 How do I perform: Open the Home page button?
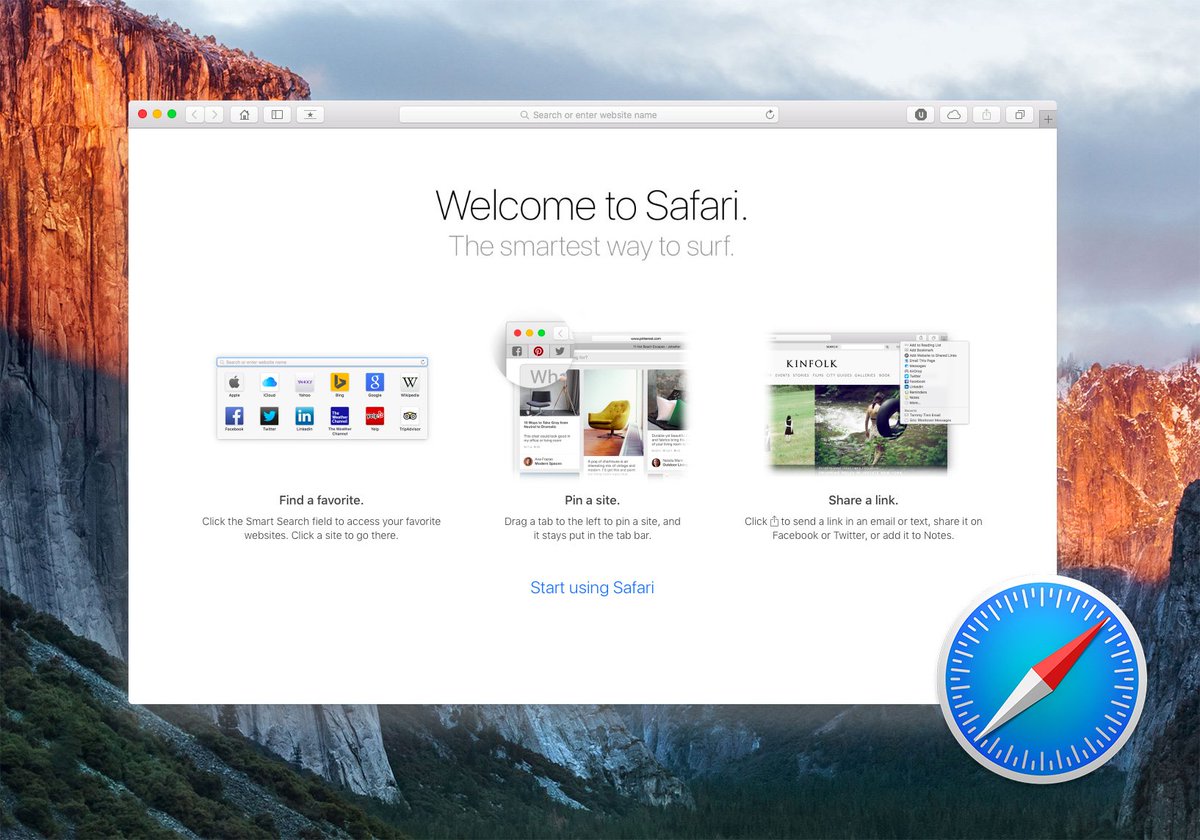pyautogui.click(x=244, y=115)
